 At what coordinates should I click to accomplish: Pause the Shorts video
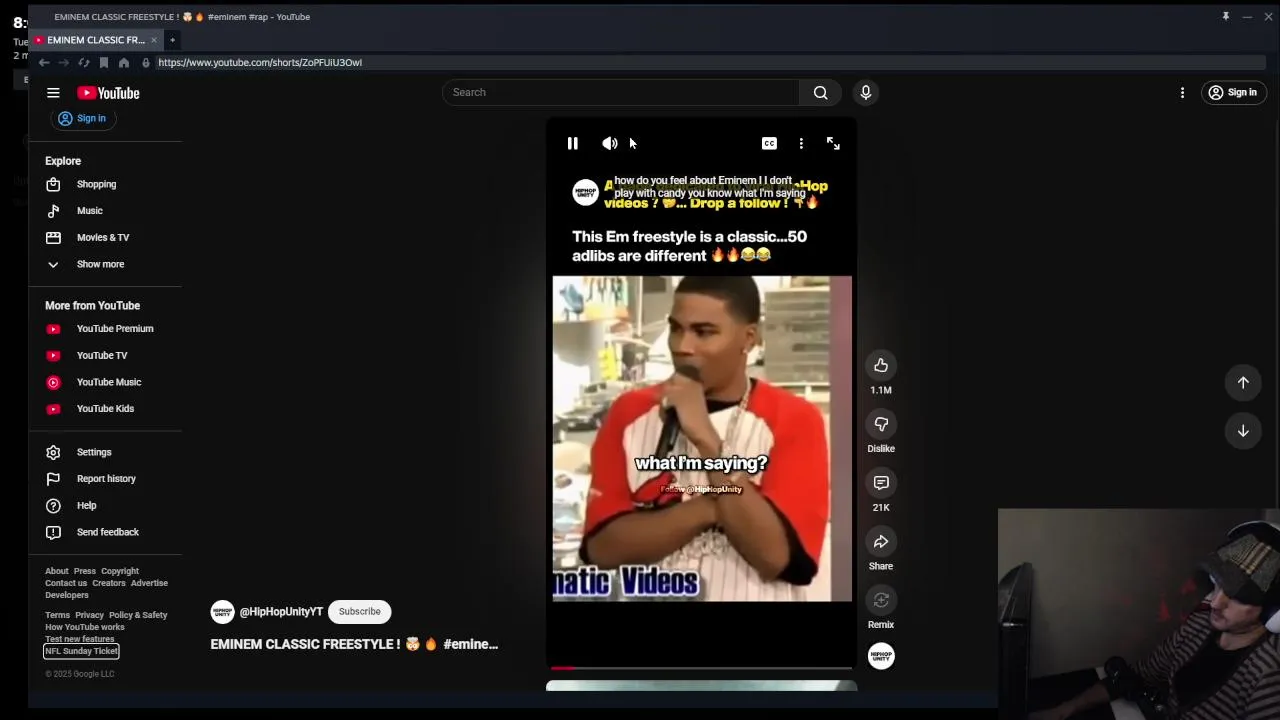572,144
